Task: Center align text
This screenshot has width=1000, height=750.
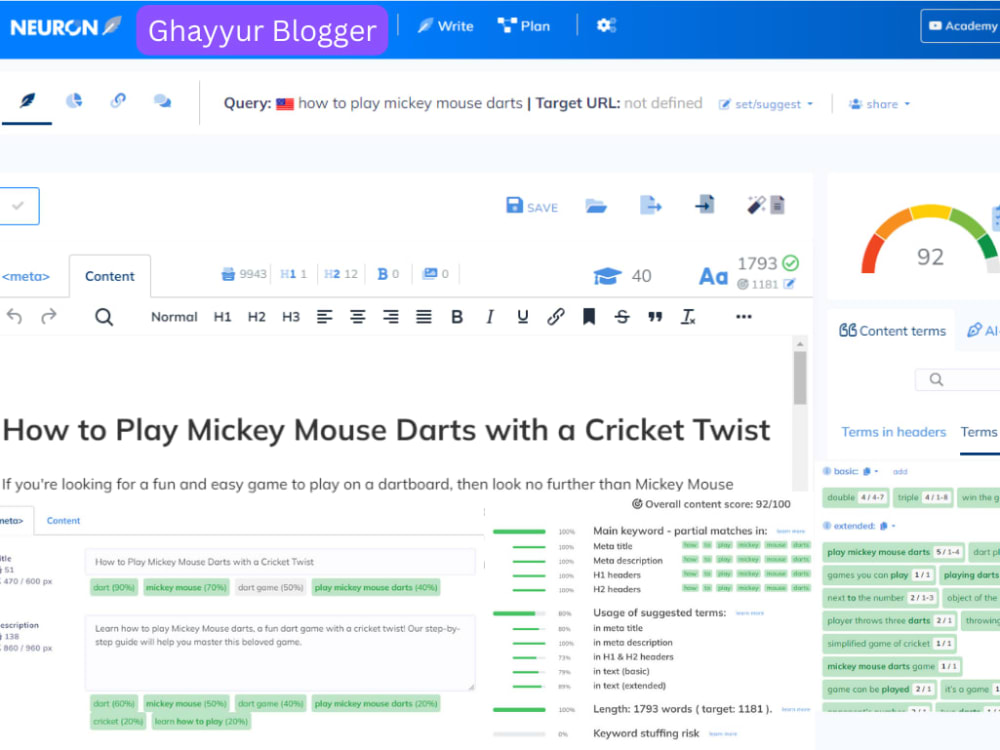Action: point(358,317)
